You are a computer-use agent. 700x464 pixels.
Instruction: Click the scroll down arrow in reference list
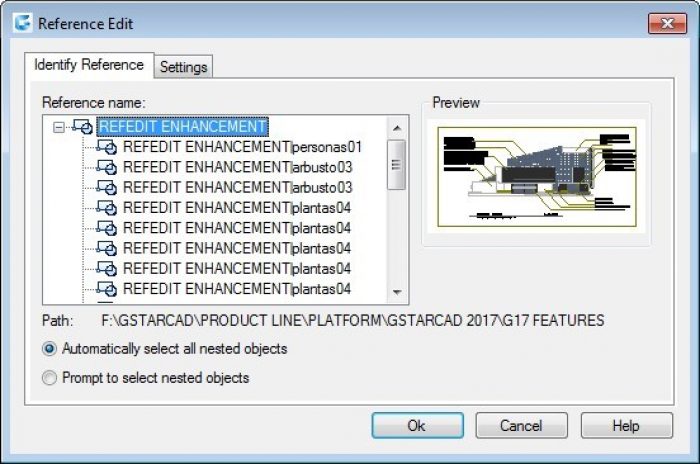coord(396,293)
